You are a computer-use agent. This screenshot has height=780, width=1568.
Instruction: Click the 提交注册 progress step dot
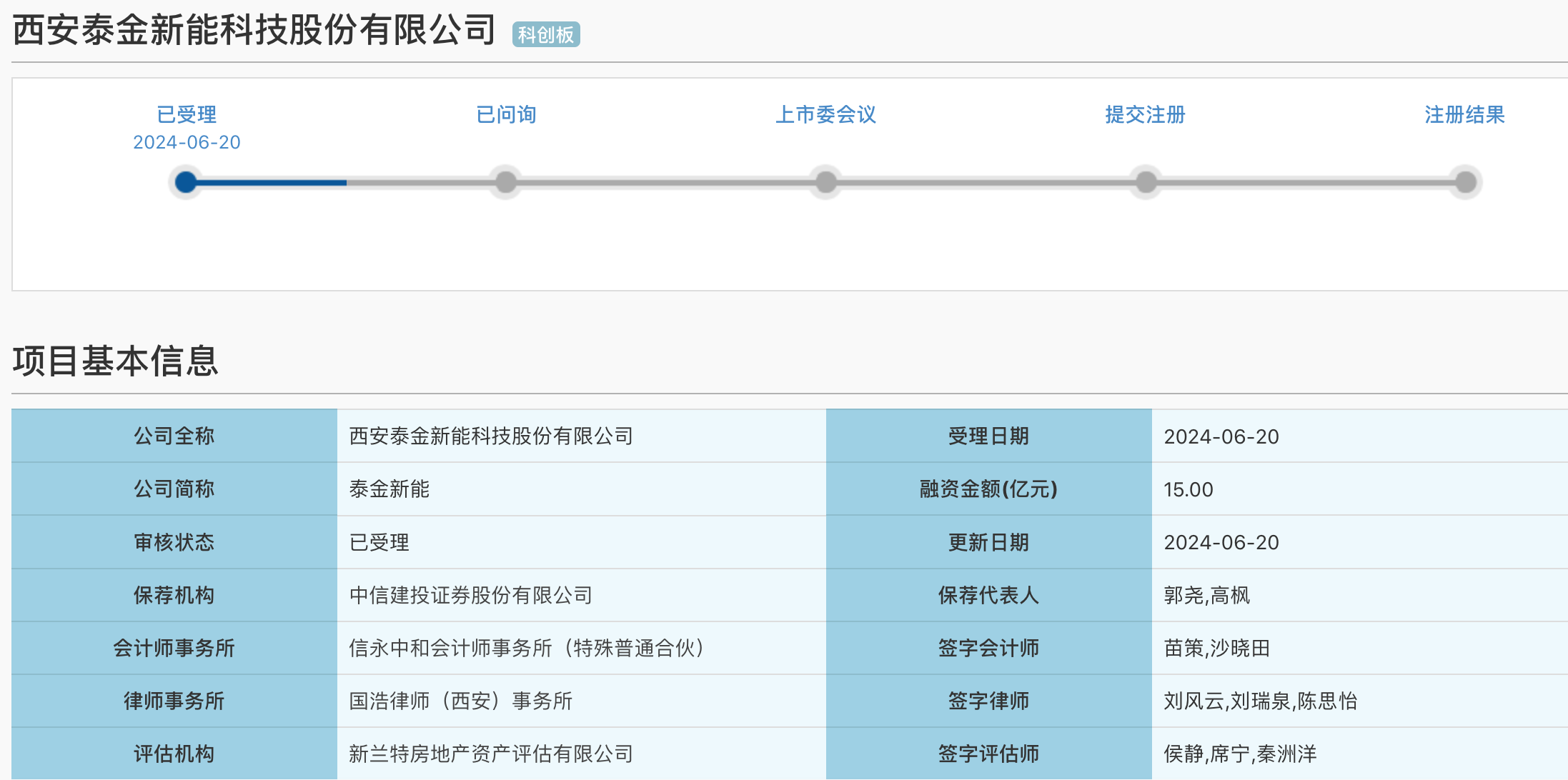click(x=1146, y=182)
